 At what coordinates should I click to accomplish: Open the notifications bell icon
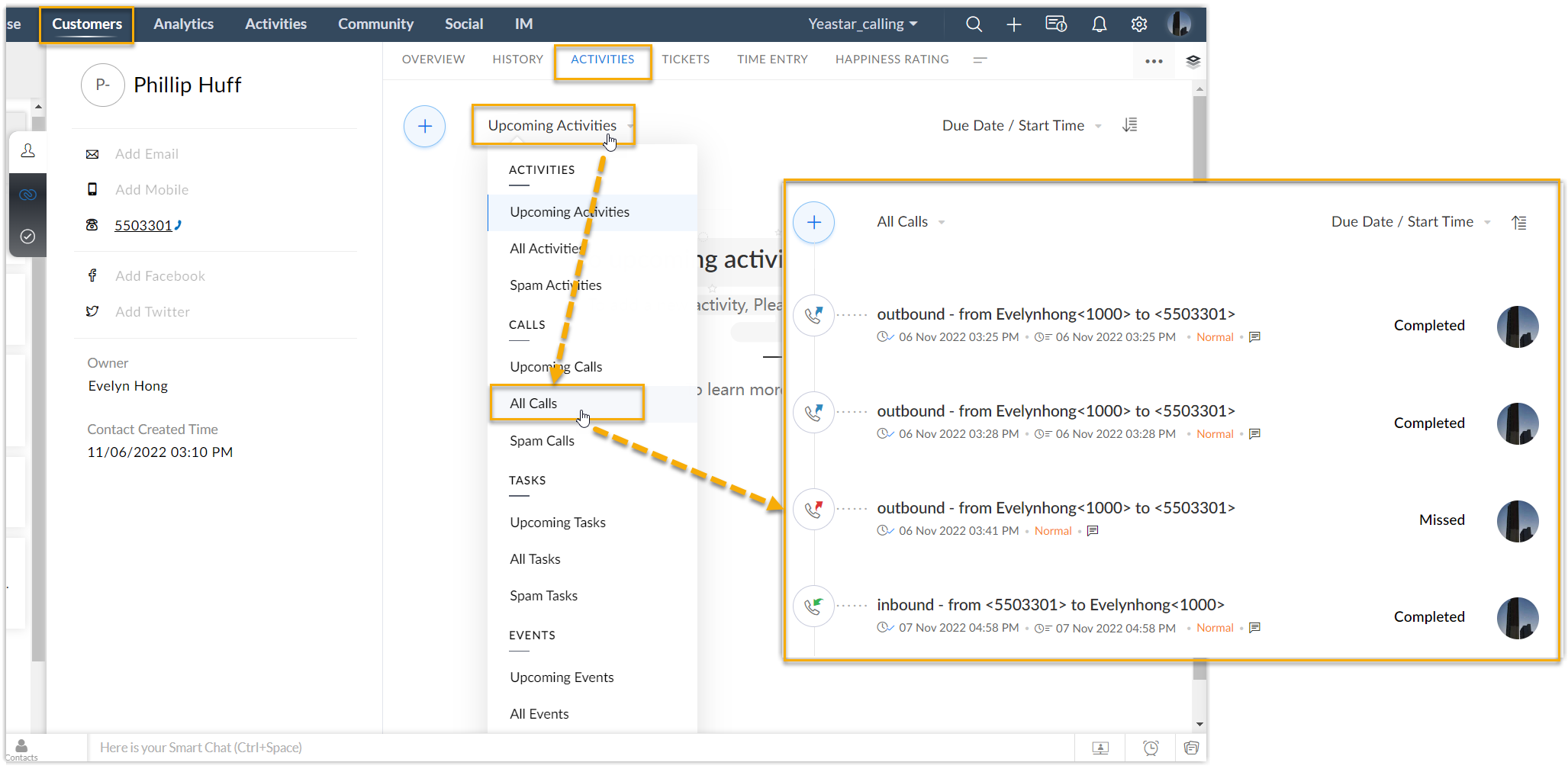click(x=1099, y=24)
